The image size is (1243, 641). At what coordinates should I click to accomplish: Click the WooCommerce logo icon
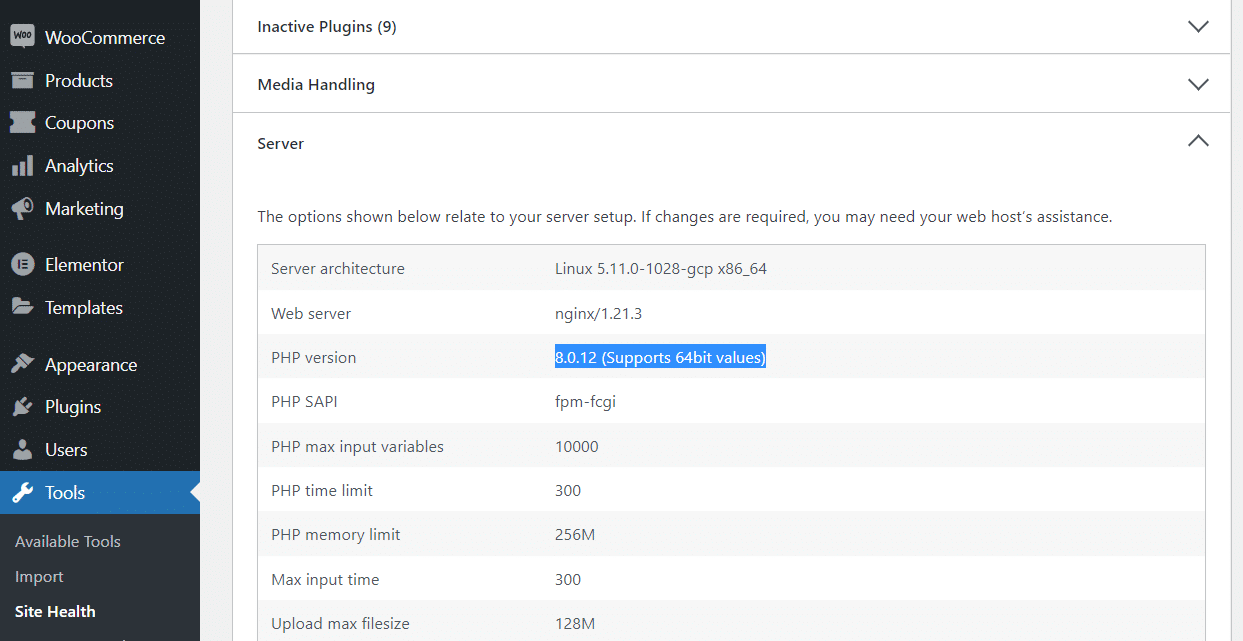click(x=22, y=37)
